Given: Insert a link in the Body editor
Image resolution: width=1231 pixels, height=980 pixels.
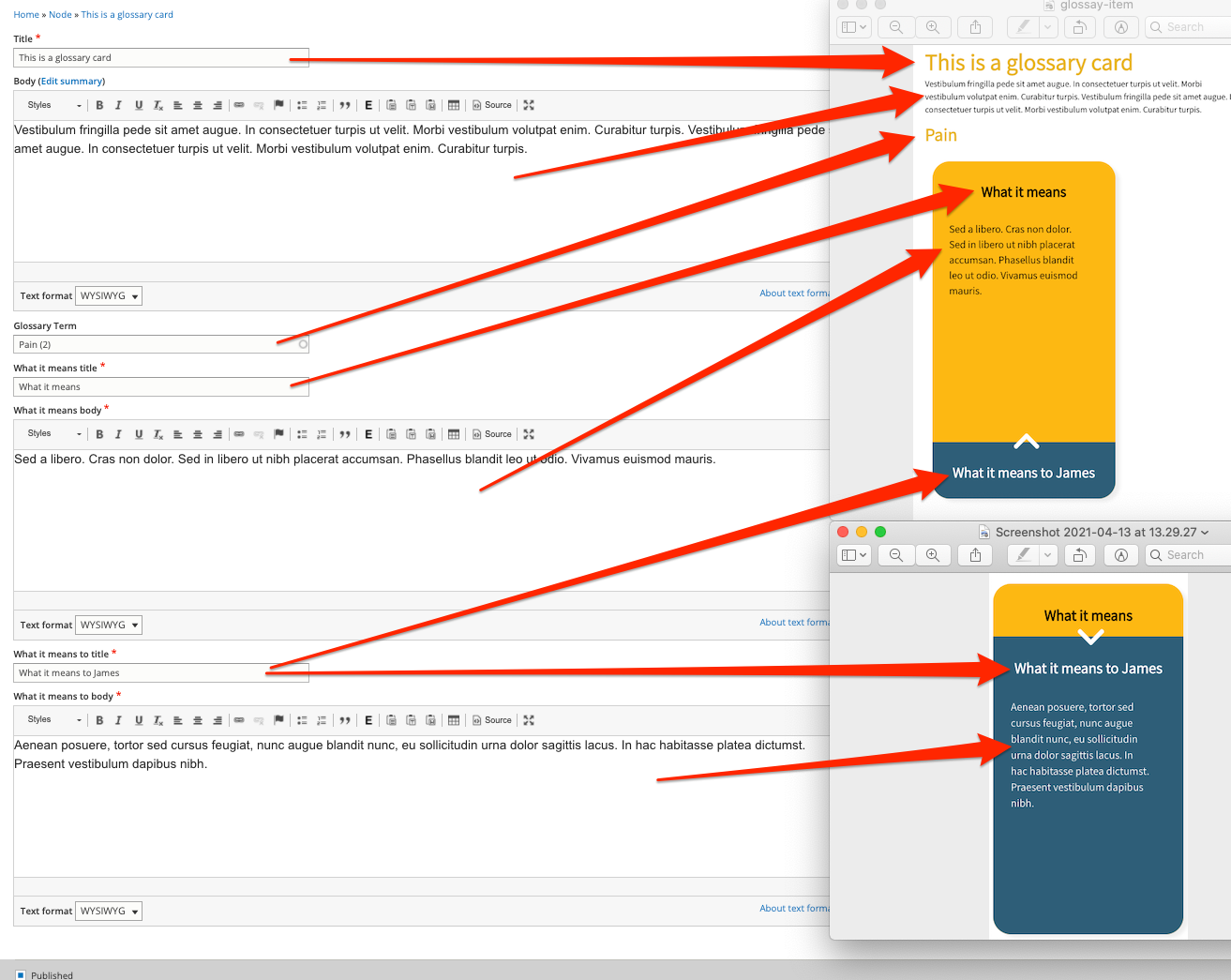Looking at the screenshot, I should (239, 105).
